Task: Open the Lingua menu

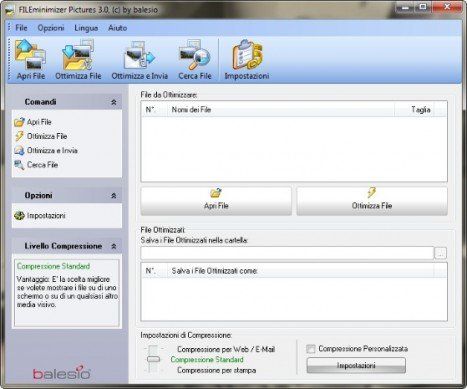Action: click(x=86, y=28)
